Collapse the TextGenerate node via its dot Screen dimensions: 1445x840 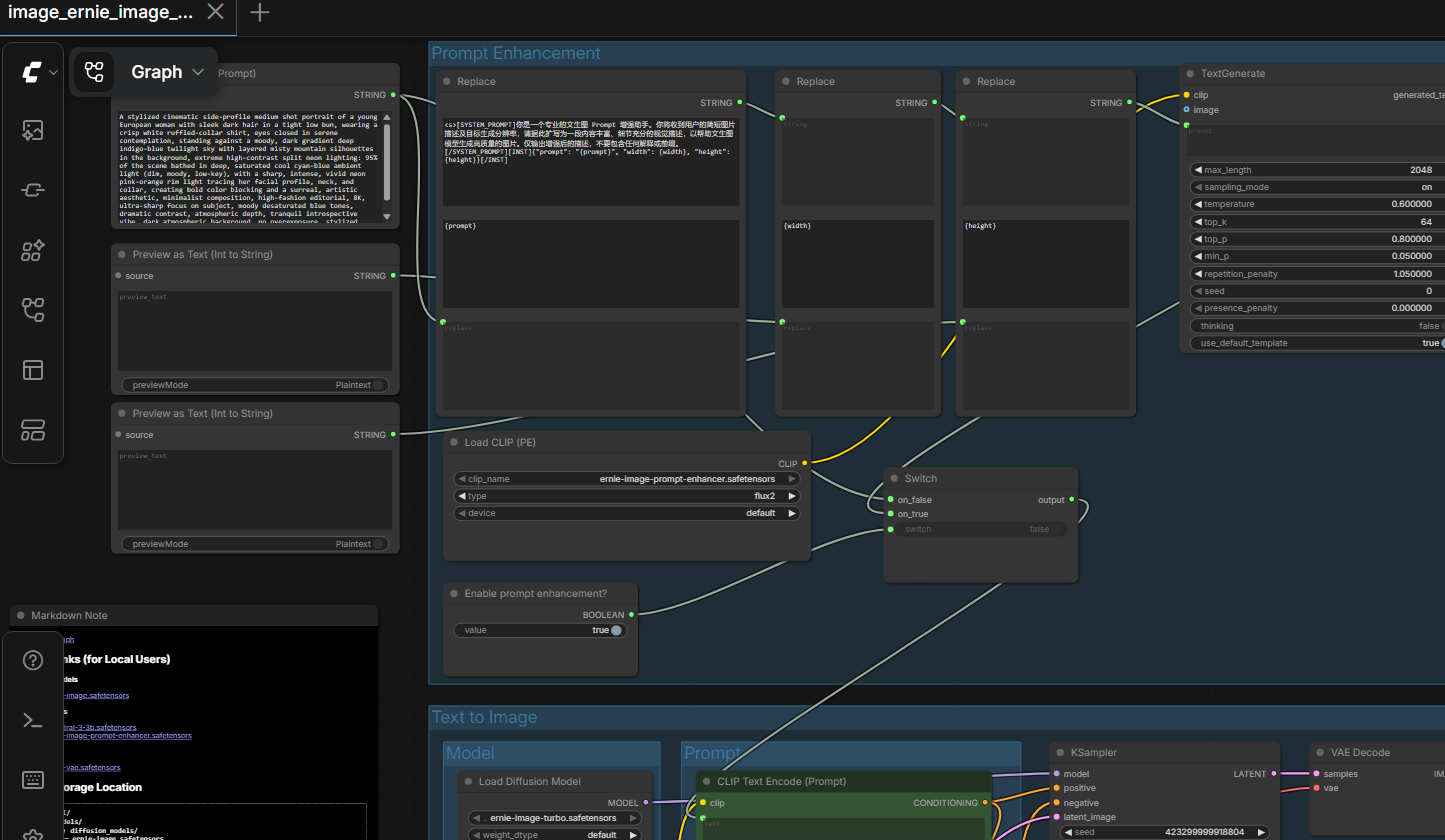coord(1190,73)
